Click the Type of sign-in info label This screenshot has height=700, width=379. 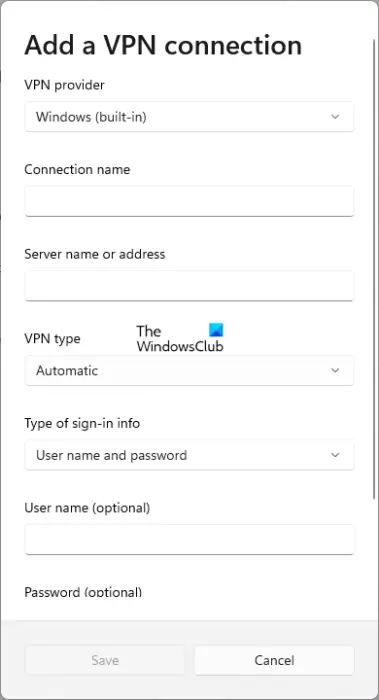point(82,423)
